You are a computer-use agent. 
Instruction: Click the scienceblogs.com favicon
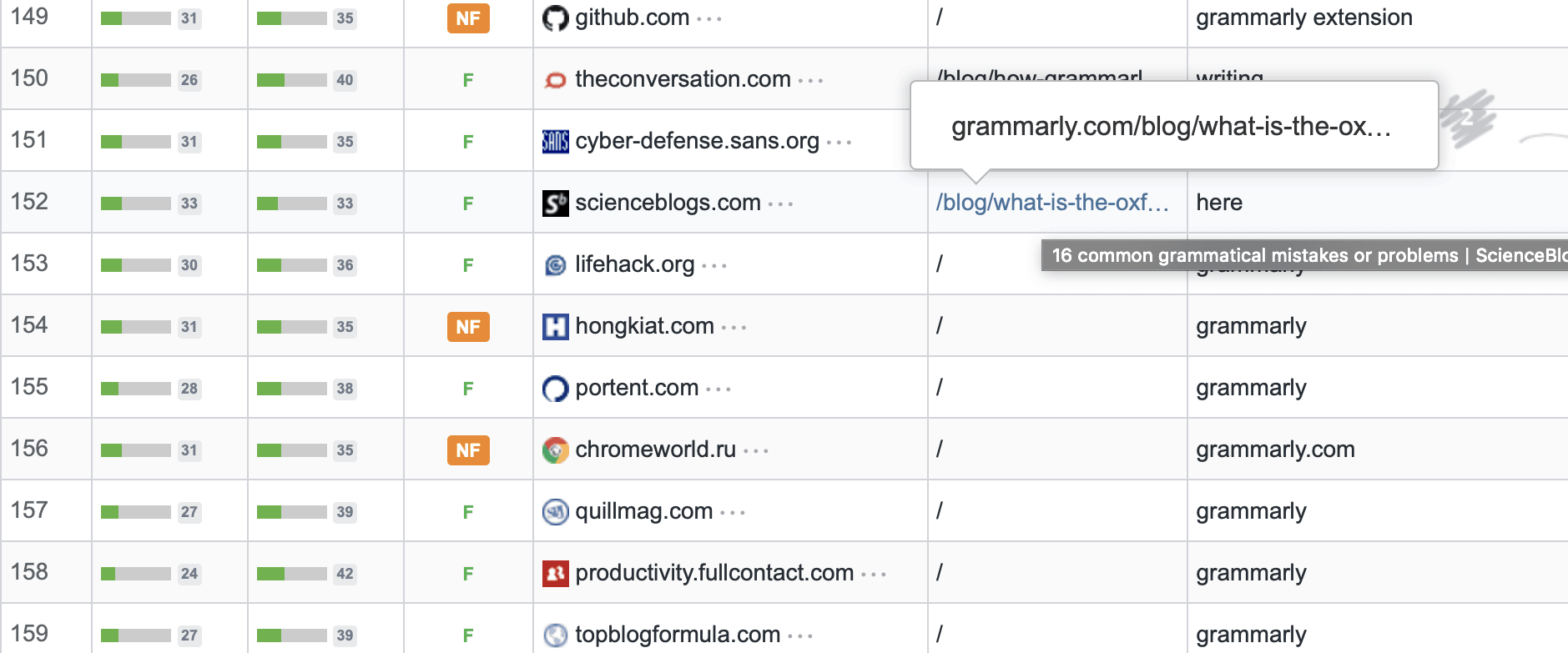click(x=555, y=203)
